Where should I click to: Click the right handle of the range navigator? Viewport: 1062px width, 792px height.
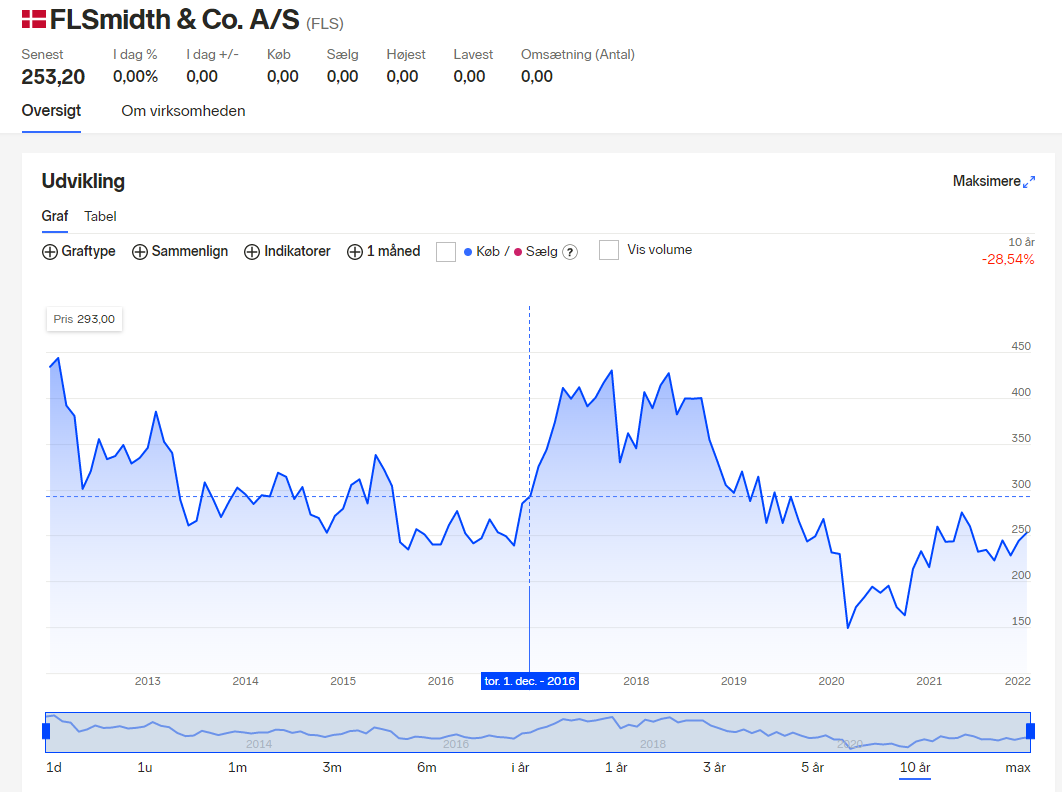pyautogui.click(x=1030, y=731)
